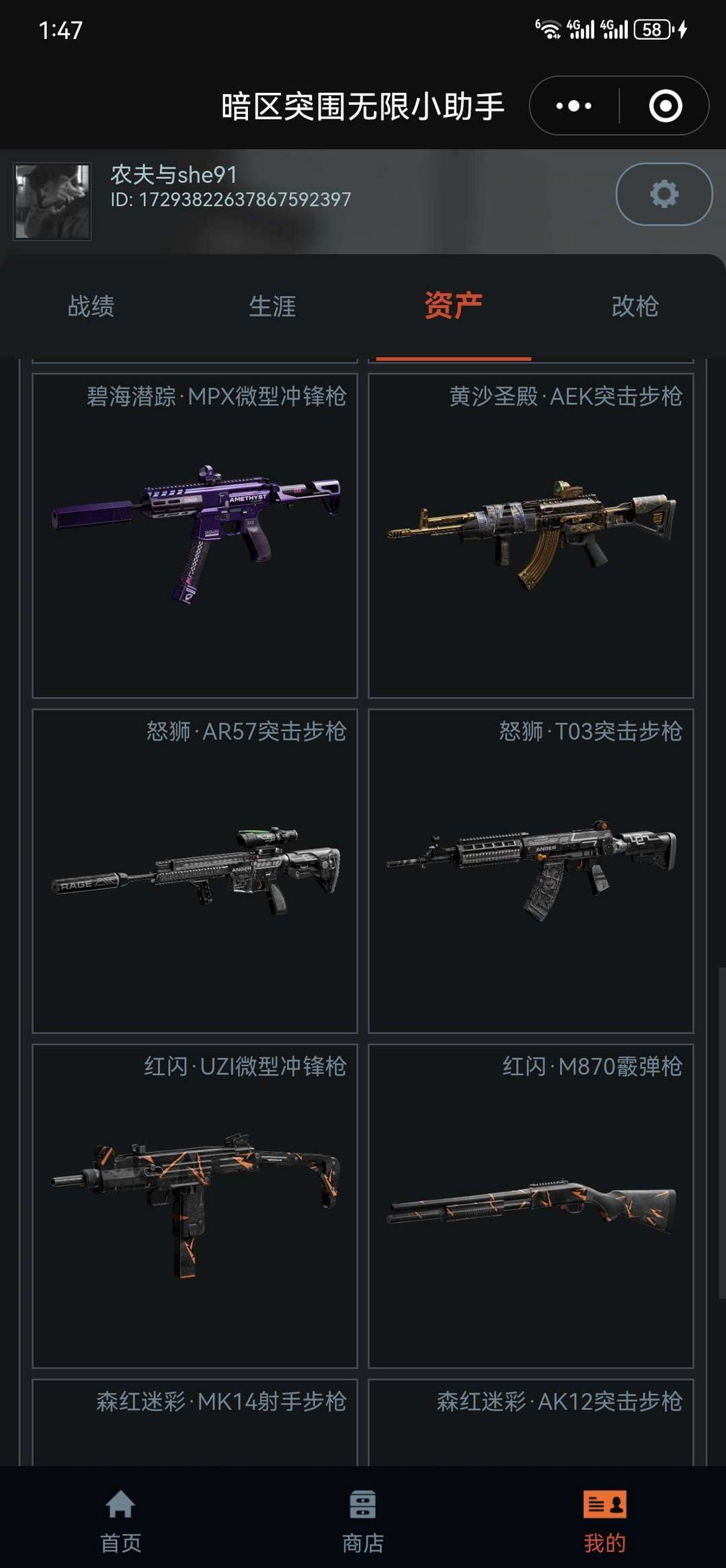This screenshot has height=1568, width=726.
Task: Open 碧海潜踪·MPX微型冲锋枪 skin card
Action: pyautogui.click(x=195, y=535)
